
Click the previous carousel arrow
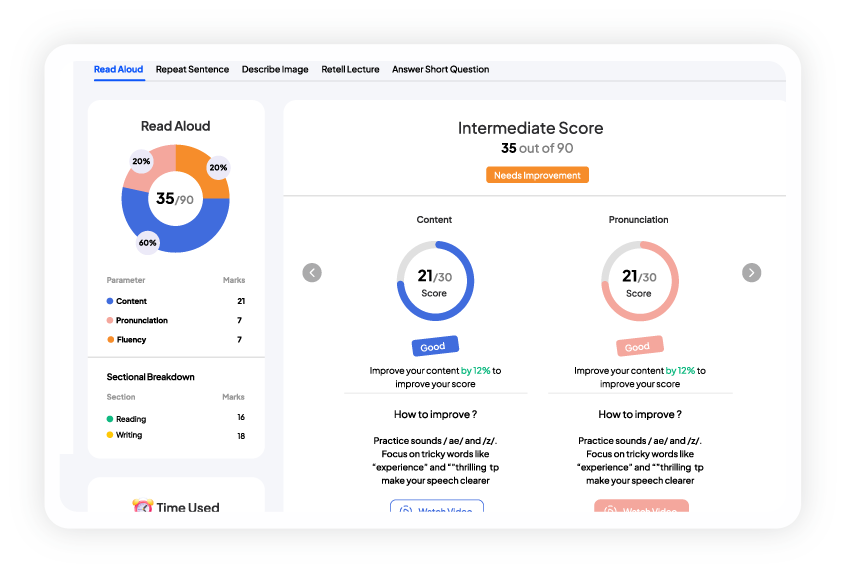312,273
